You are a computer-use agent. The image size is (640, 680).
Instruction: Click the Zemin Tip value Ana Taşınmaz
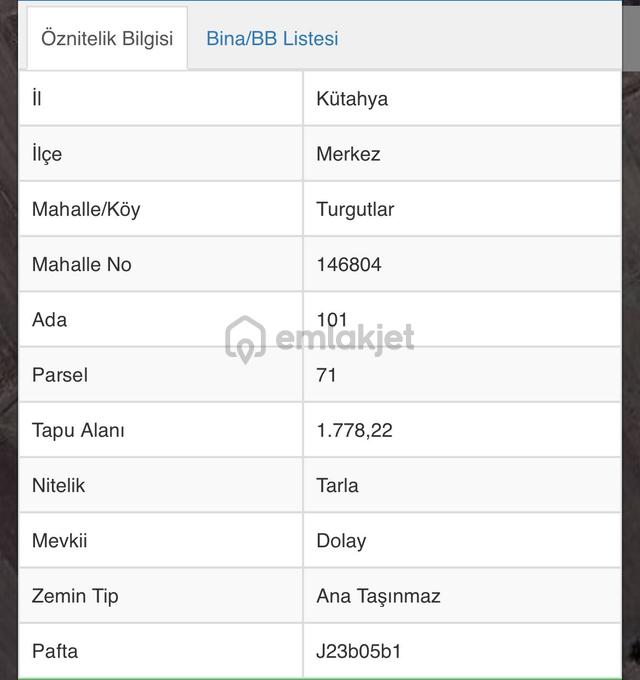pos(378,596)
